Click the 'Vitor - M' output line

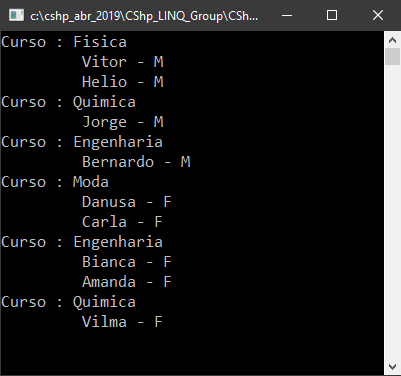coord(123,62)
